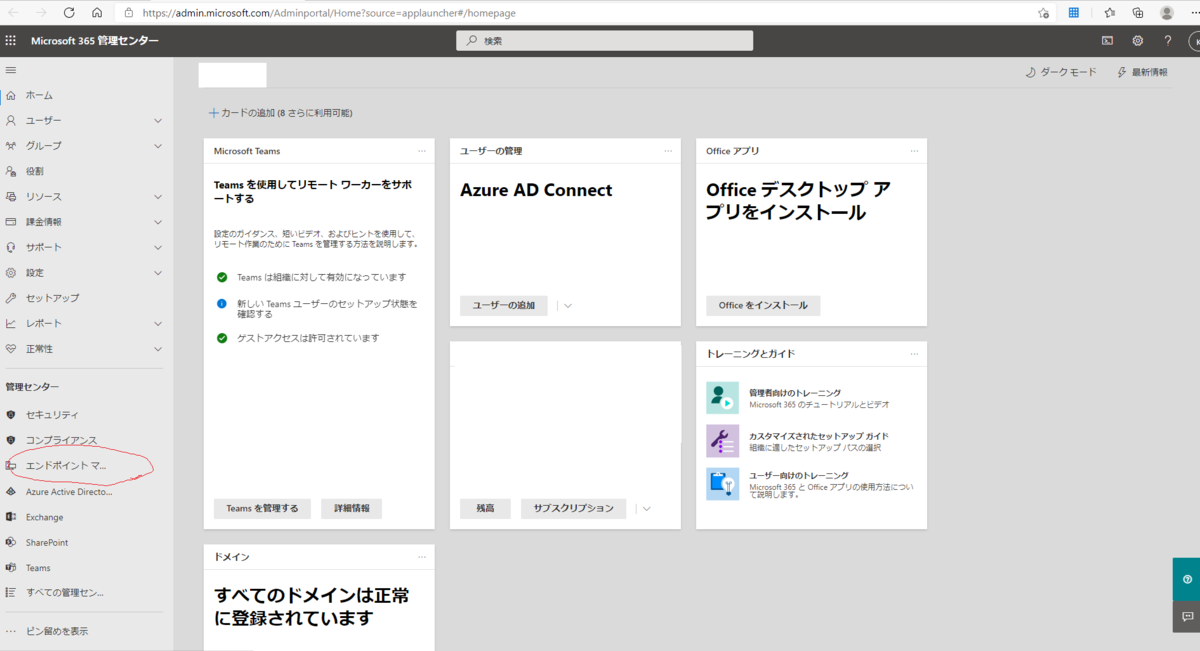Viewport: 1200px width, 651px height.
Task: Refresh the browser page
Action: coord(69,13)
